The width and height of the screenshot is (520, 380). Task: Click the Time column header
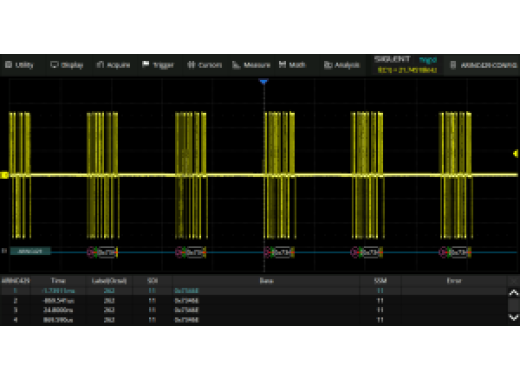coord(58,281)
